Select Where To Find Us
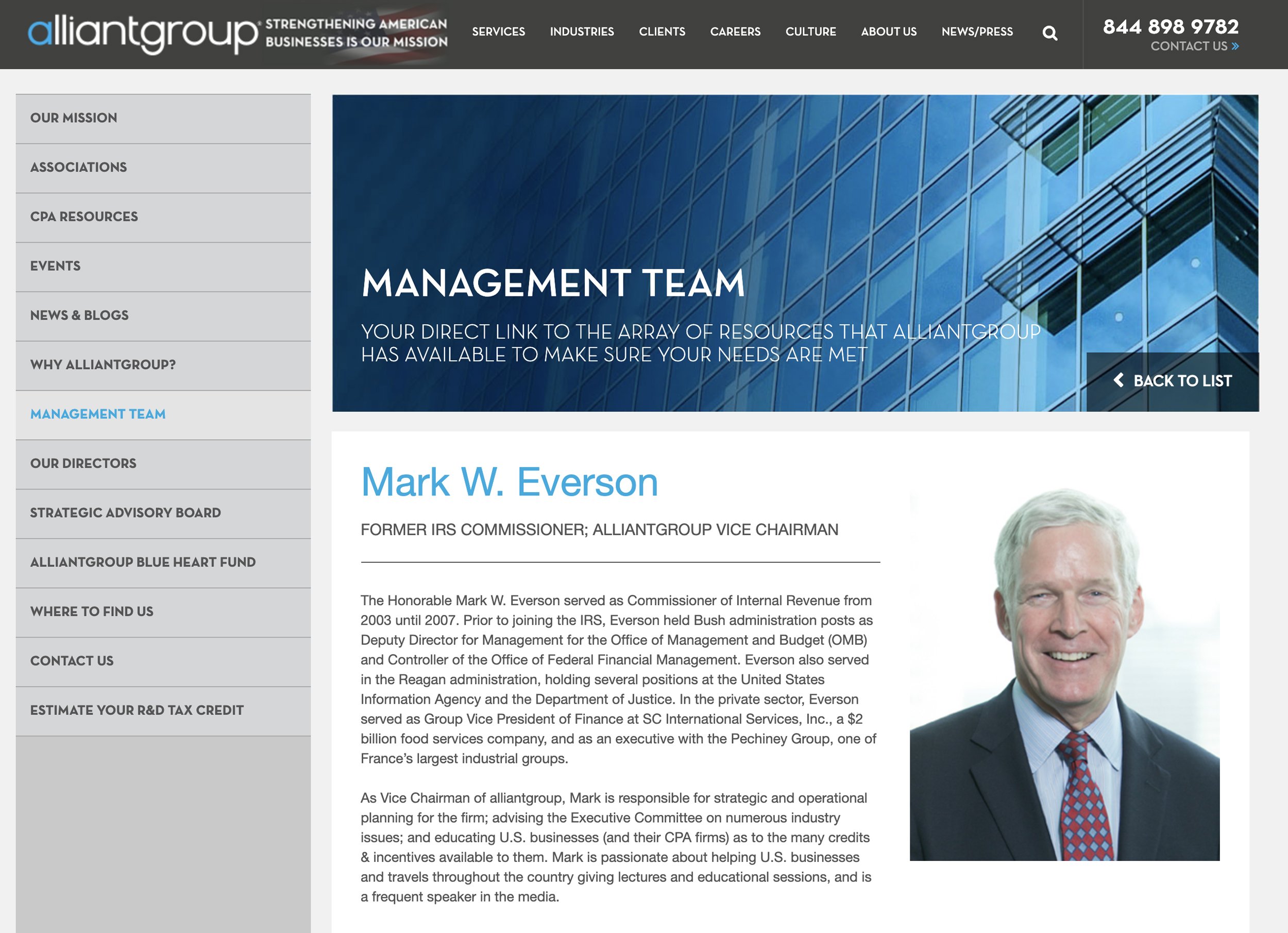This screenshot has height=933, width=1288. 163,612
